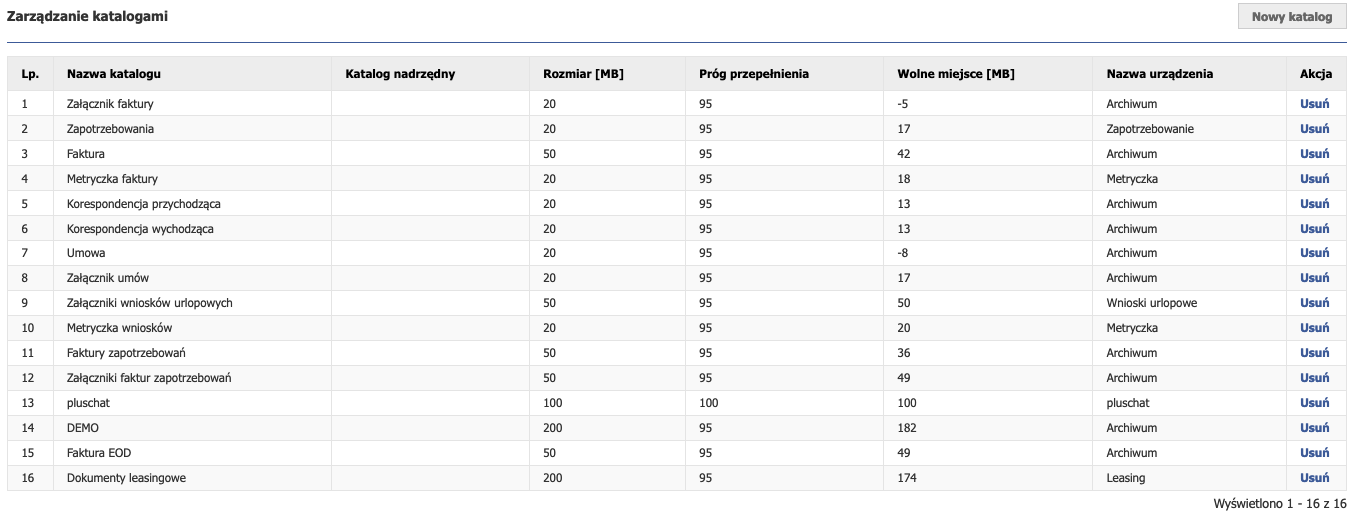
Task: Sort by the Wolne miejsce [MB] header
Action: 956,74
